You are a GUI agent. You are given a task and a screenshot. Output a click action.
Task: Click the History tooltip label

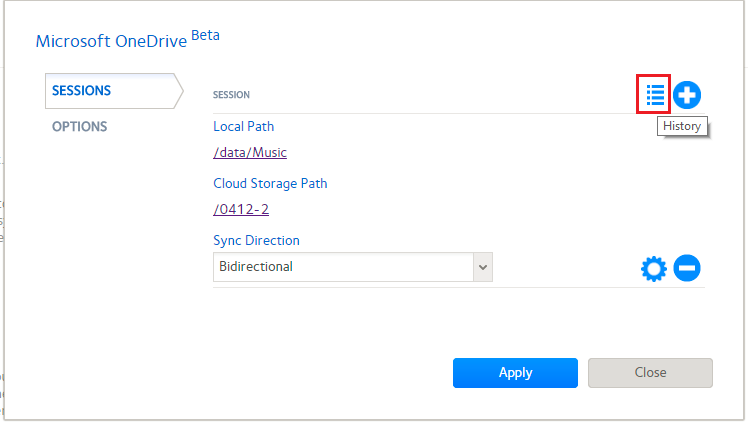click(x=682, y=126)
